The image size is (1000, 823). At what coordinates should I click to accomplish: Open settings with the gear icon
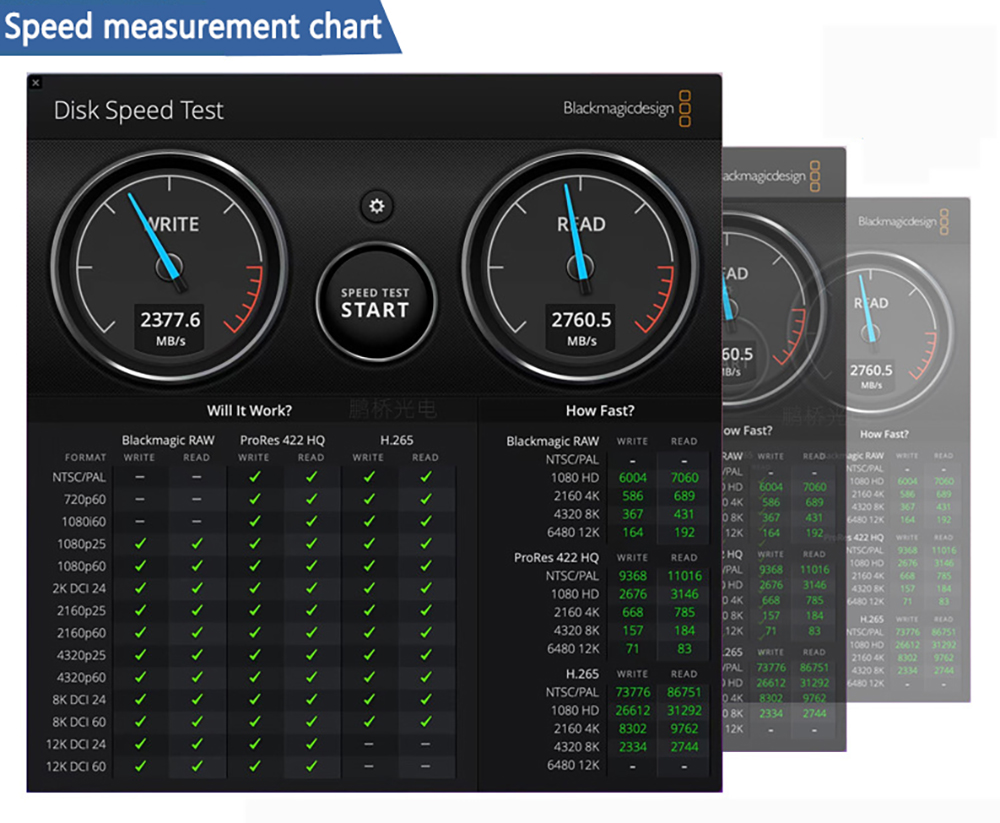point(376,206)
